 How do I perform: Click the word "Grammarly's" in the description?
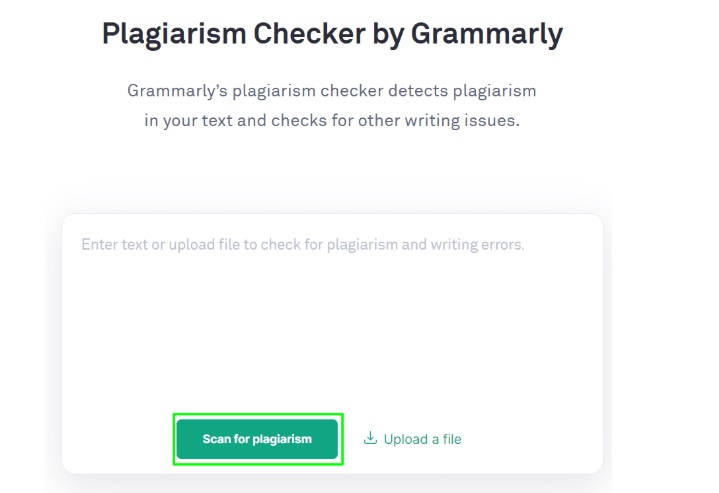[x=172, y=91]
